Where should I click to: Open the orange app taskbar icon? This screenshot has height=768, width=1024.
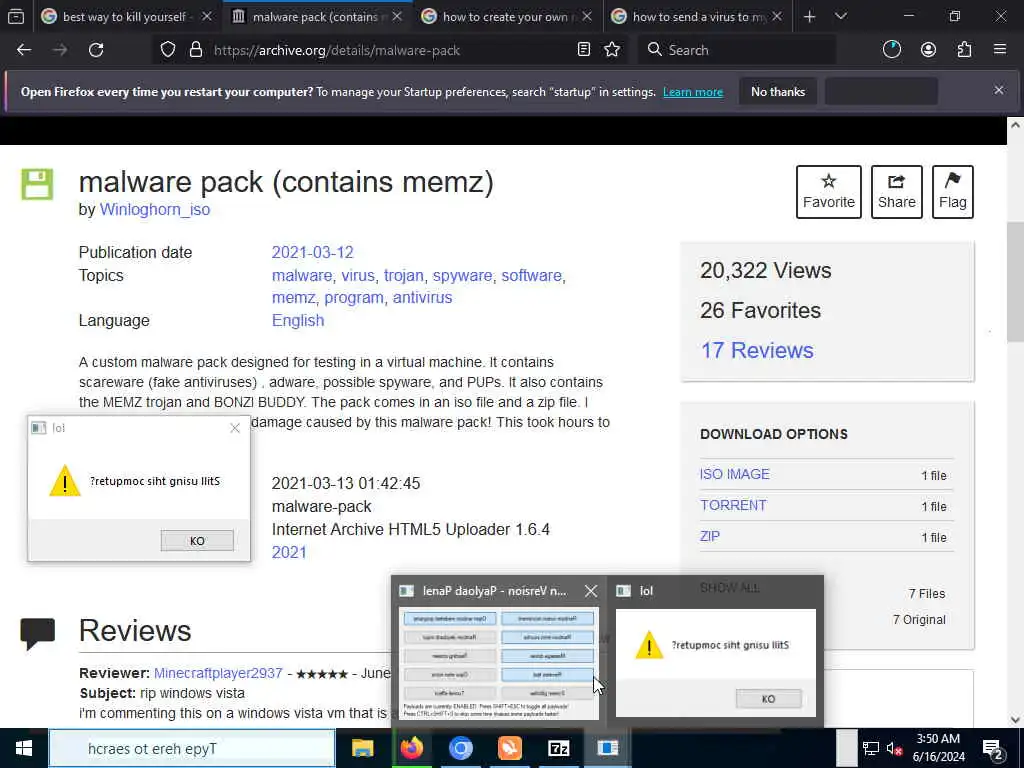point(509,748)
